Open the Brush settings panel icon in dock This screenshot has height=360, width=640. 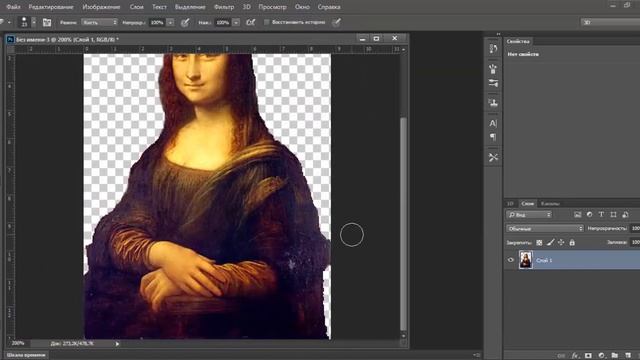click(x=493, y=83)
